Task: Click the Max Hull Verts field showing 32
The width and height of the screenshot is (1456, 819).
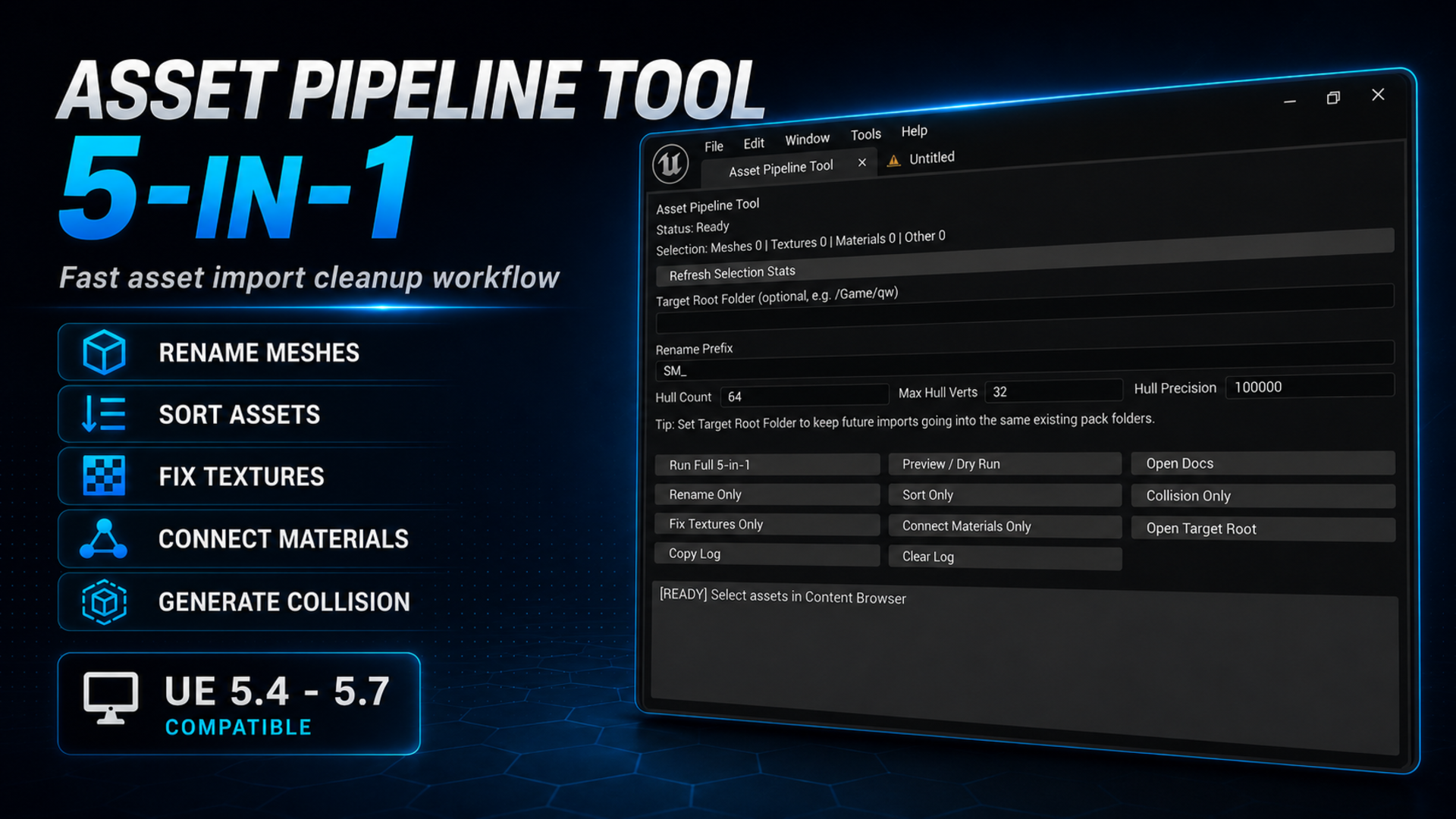Action: (x=1053, y=391)
